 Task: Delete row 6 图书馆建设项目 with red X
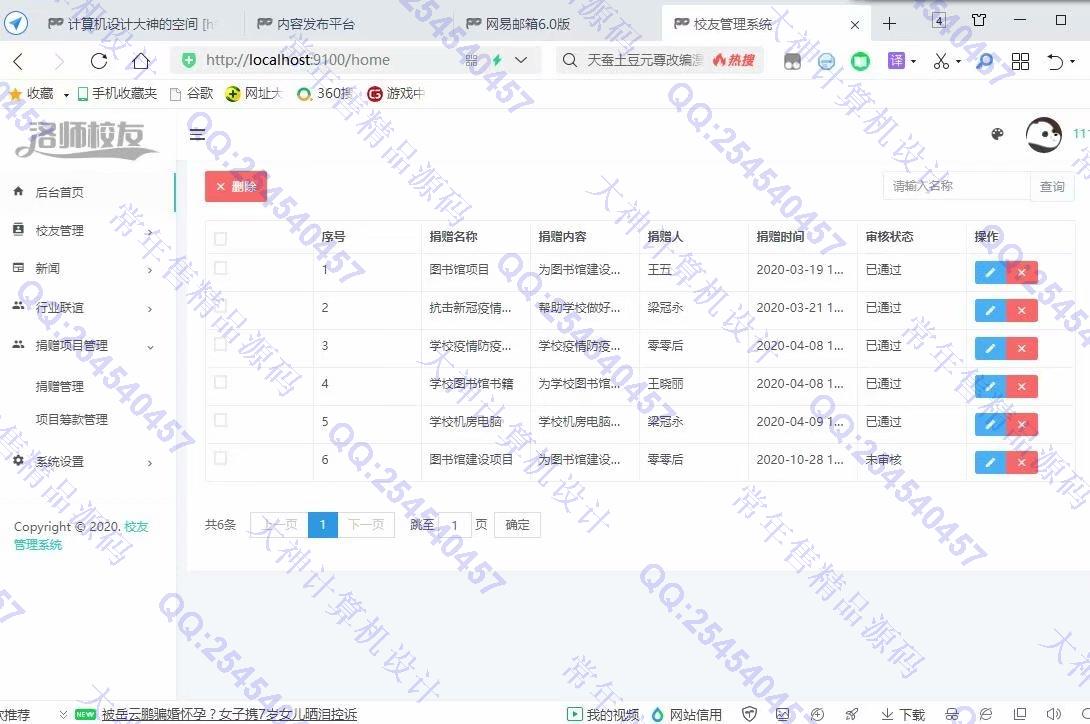pos(1022,462)
